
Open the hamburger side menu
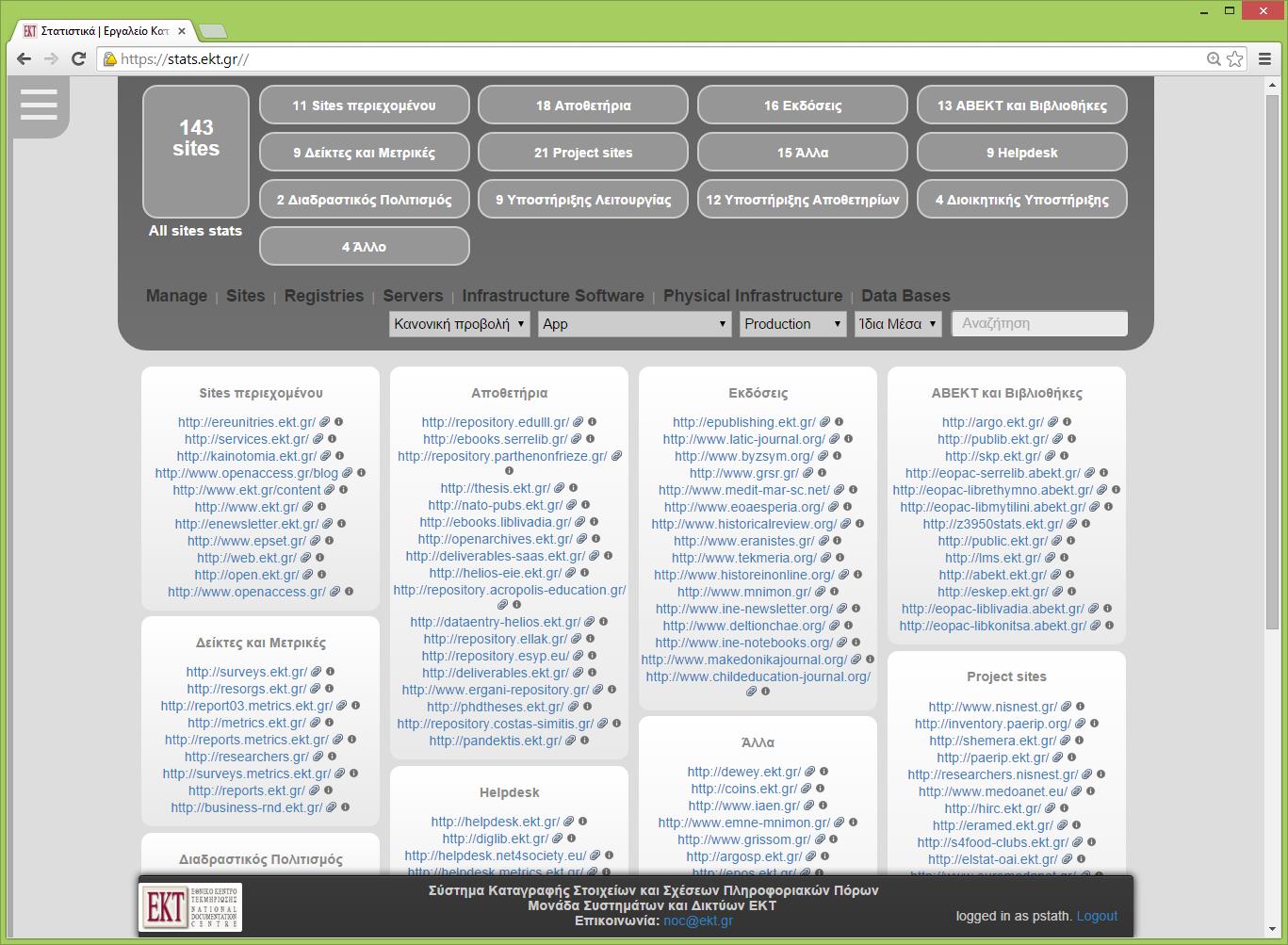tap(39, 104)
